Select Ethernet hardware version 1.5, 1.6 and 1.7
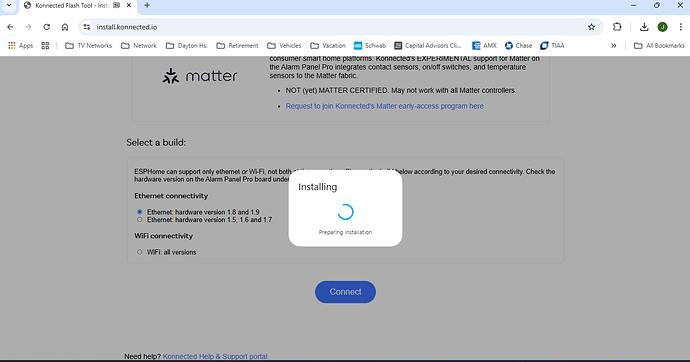690x362 pixels. [139, 219]
